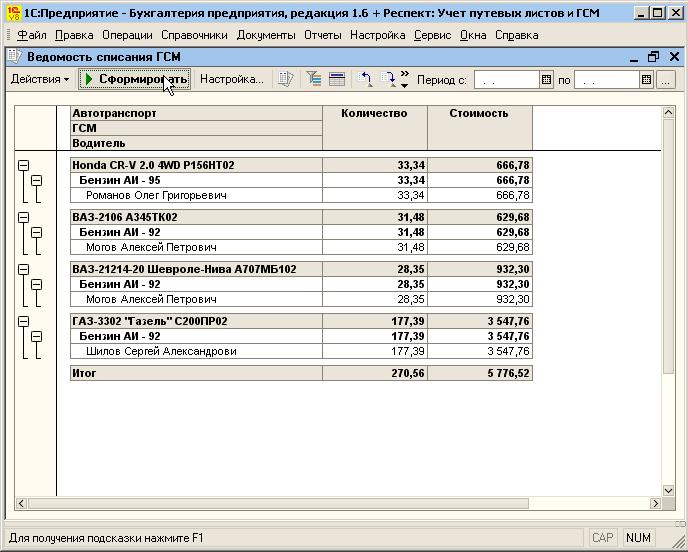Click the Количество column header
Viewport: 688px width, 552px height.
tap(375, 128)
